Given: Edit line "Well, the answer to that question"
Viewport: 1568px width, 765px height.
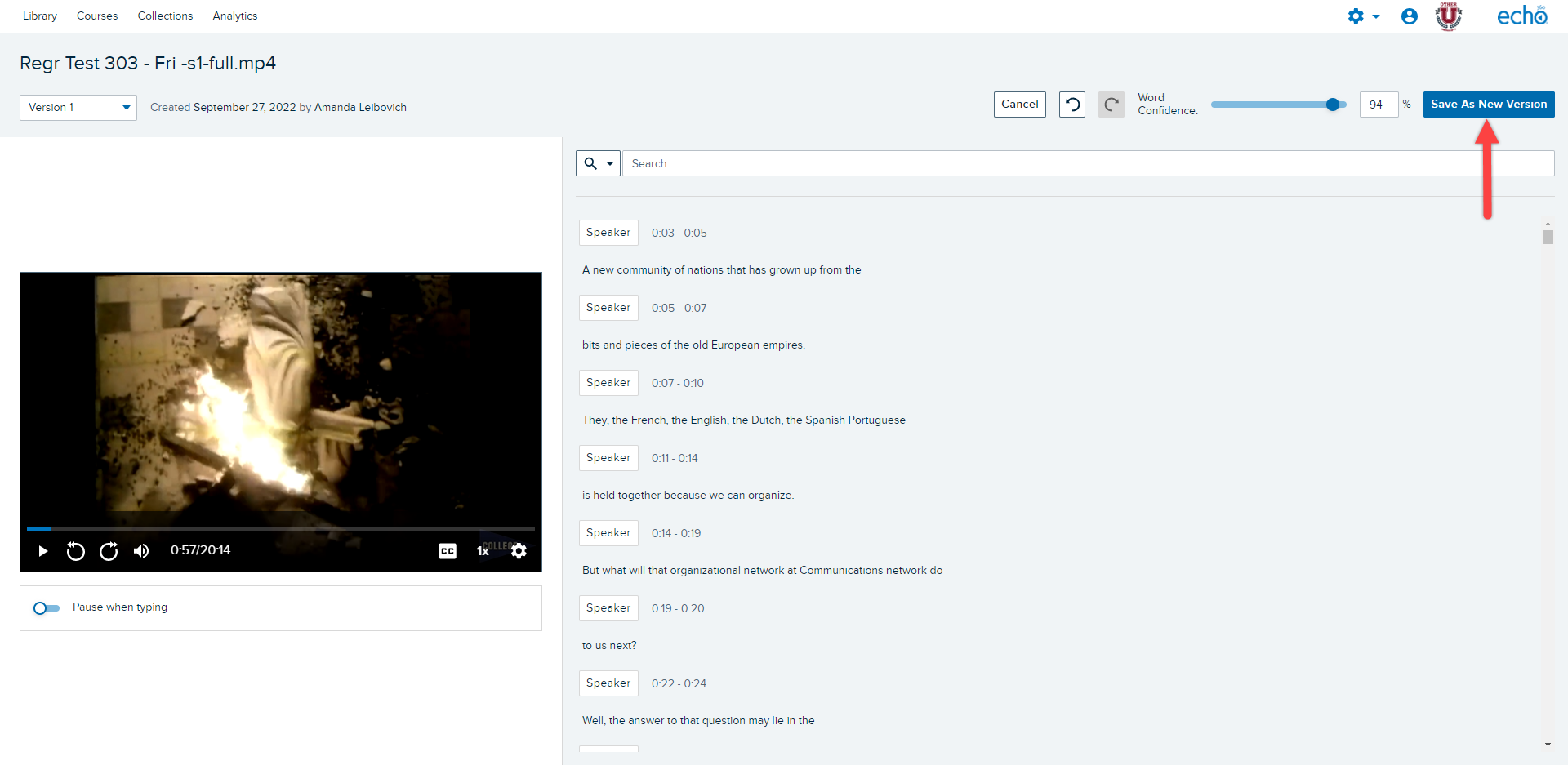Looking at the screenshot, I should [x=698, y=721].
